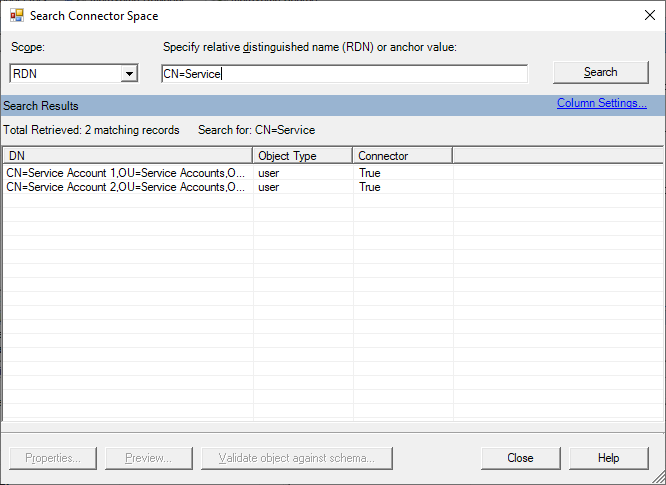
Task: Click the RDN or anchor value text field
Action: (x=344, y=73)
